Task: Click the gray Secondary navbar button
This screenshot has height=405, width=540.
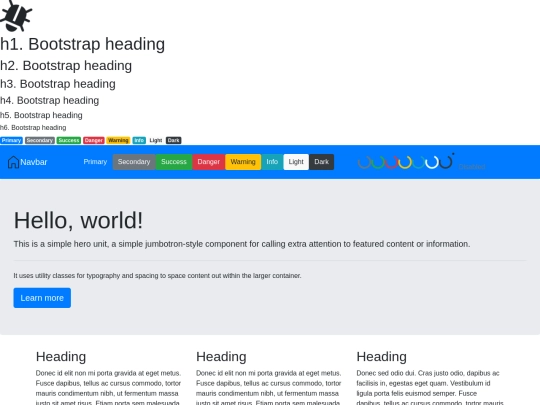Action: pos(134,162)
